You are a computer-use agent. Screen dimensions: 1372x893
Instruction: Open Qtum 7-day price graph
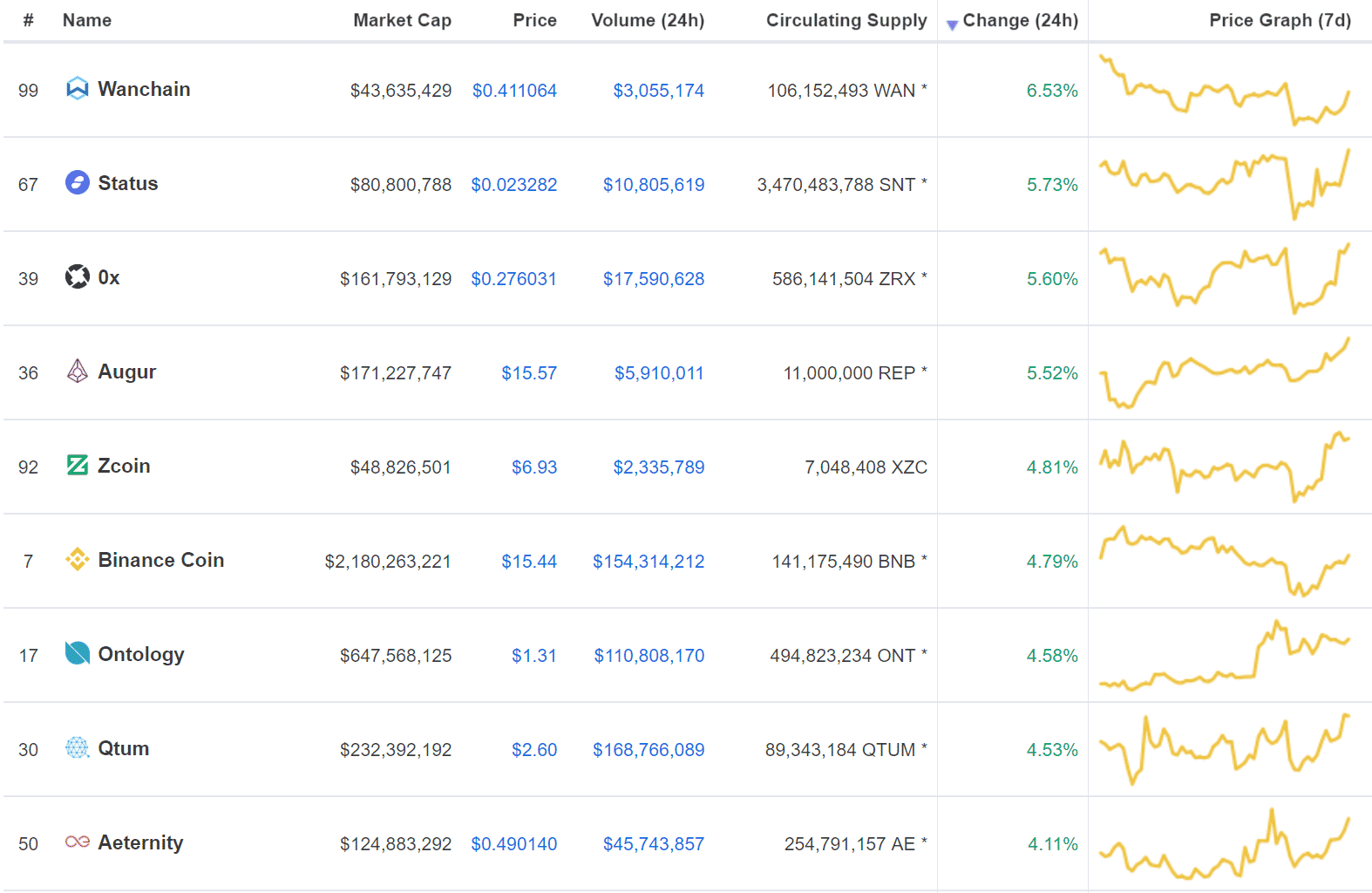[x=1225, y=749]
